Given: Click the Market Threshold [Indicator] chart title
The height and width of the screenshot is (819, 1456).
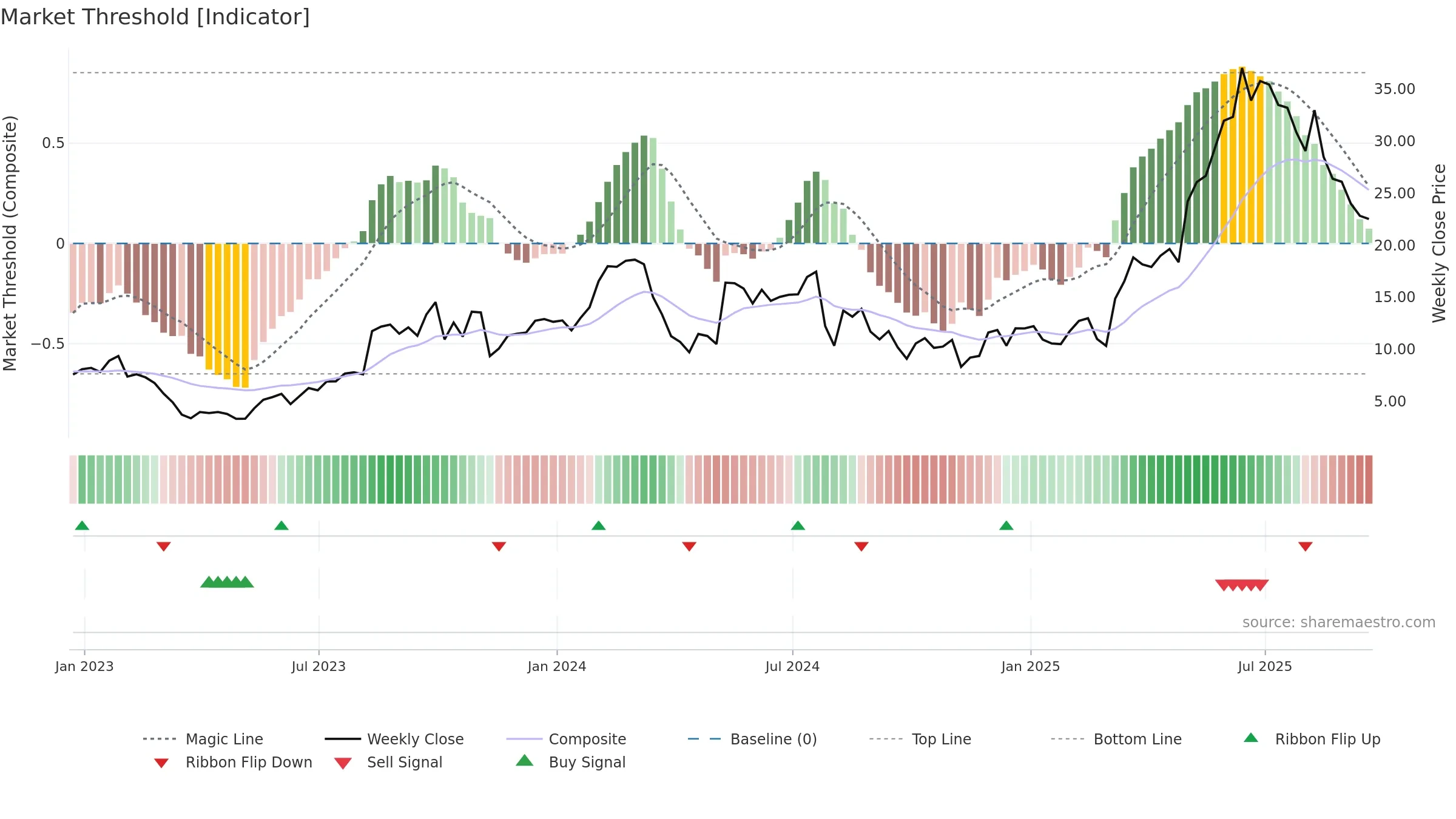Looking at the screenshot, I should point(155,17).
